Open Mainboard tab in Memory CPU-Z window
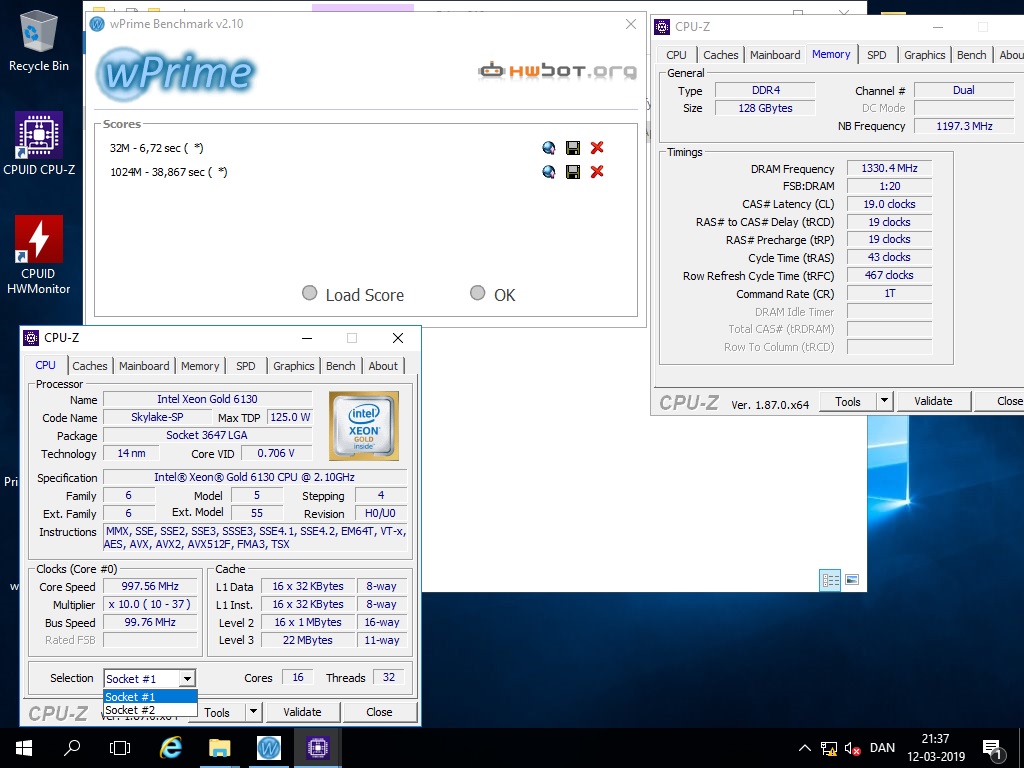This screenshot has width=1024, height=768. point(775,56)
